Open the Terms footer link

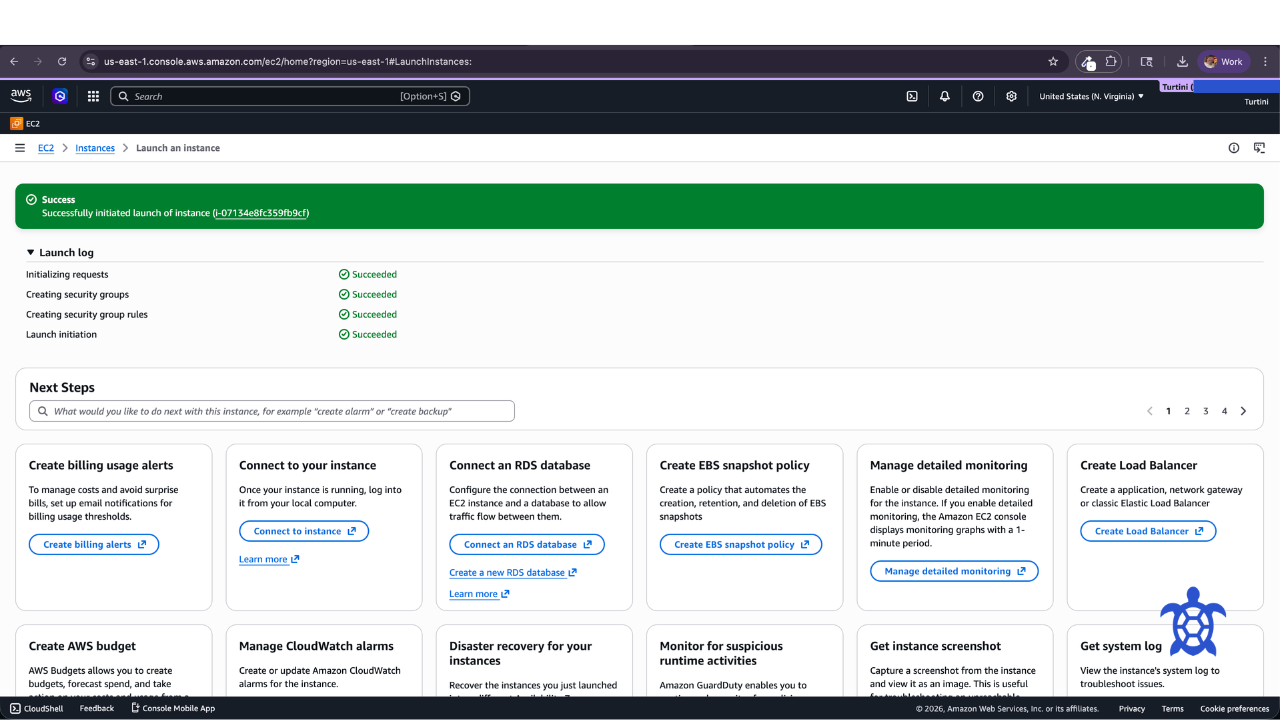1173,708
